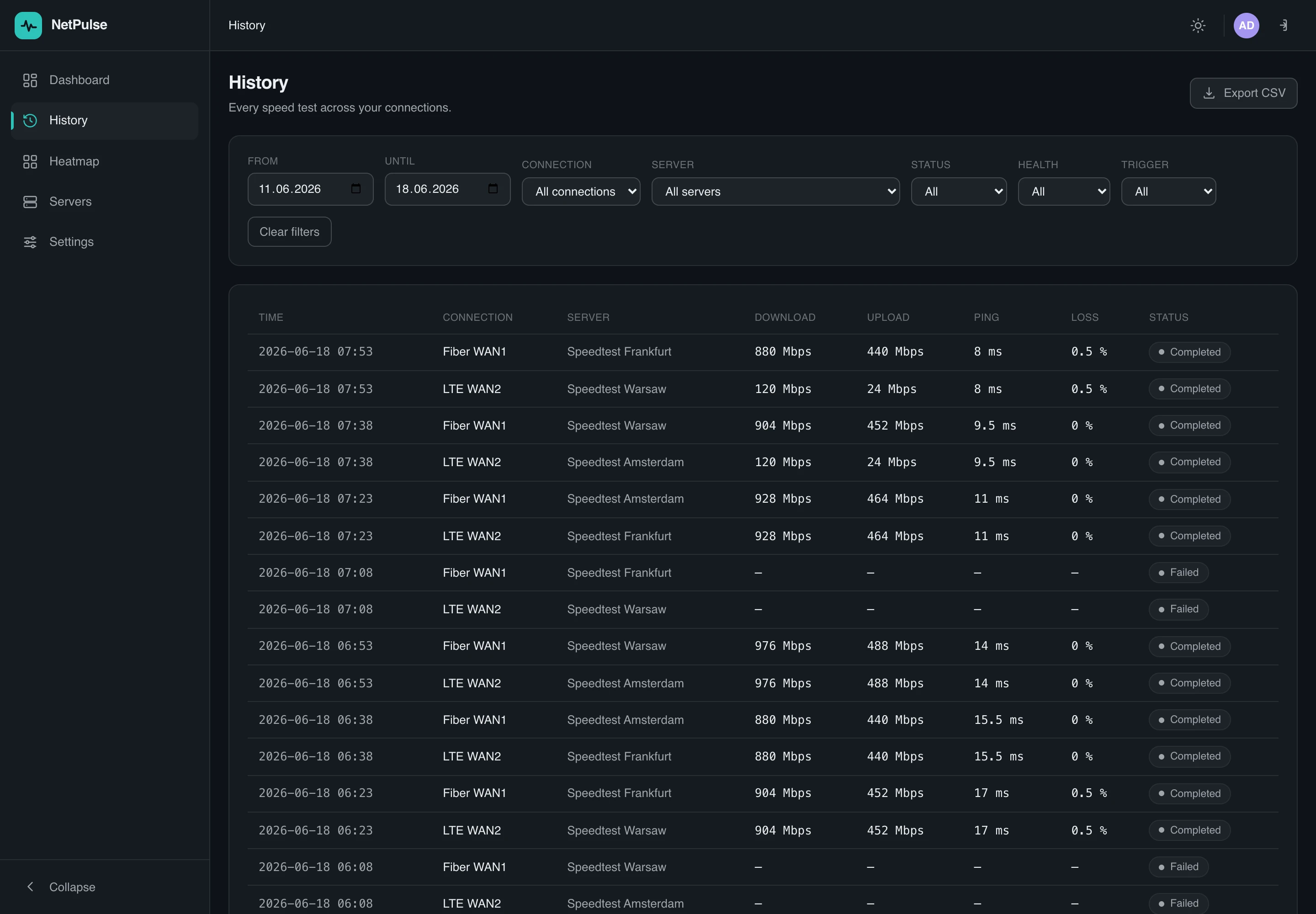The image size is (1316, 914).
Task: Click the Collapse chevron icon
Action: click(x=30, y=887)
